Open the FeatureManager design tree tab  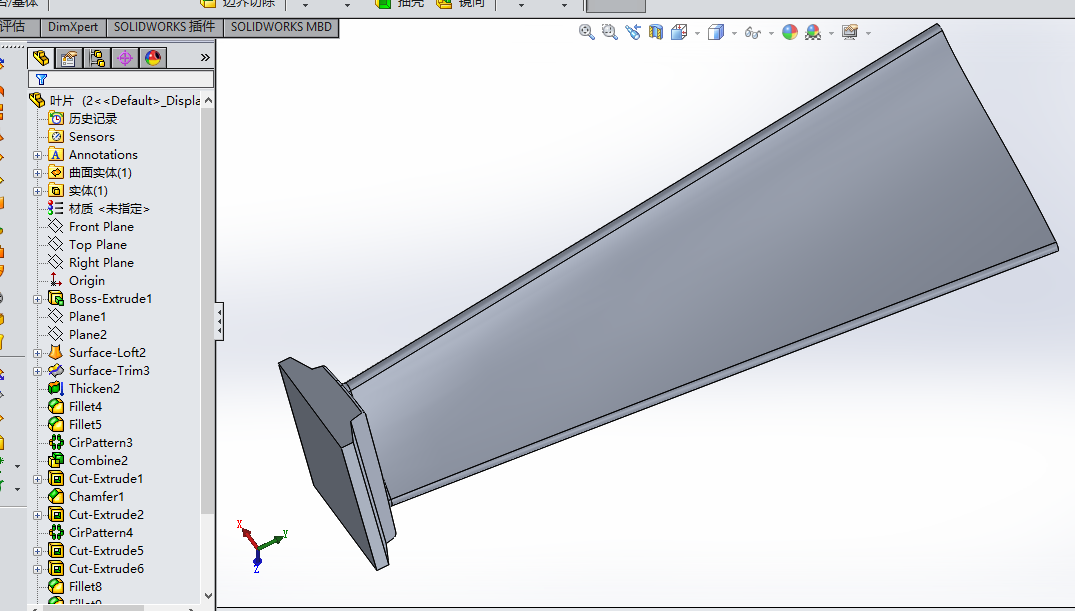click(x=41, y=58)
